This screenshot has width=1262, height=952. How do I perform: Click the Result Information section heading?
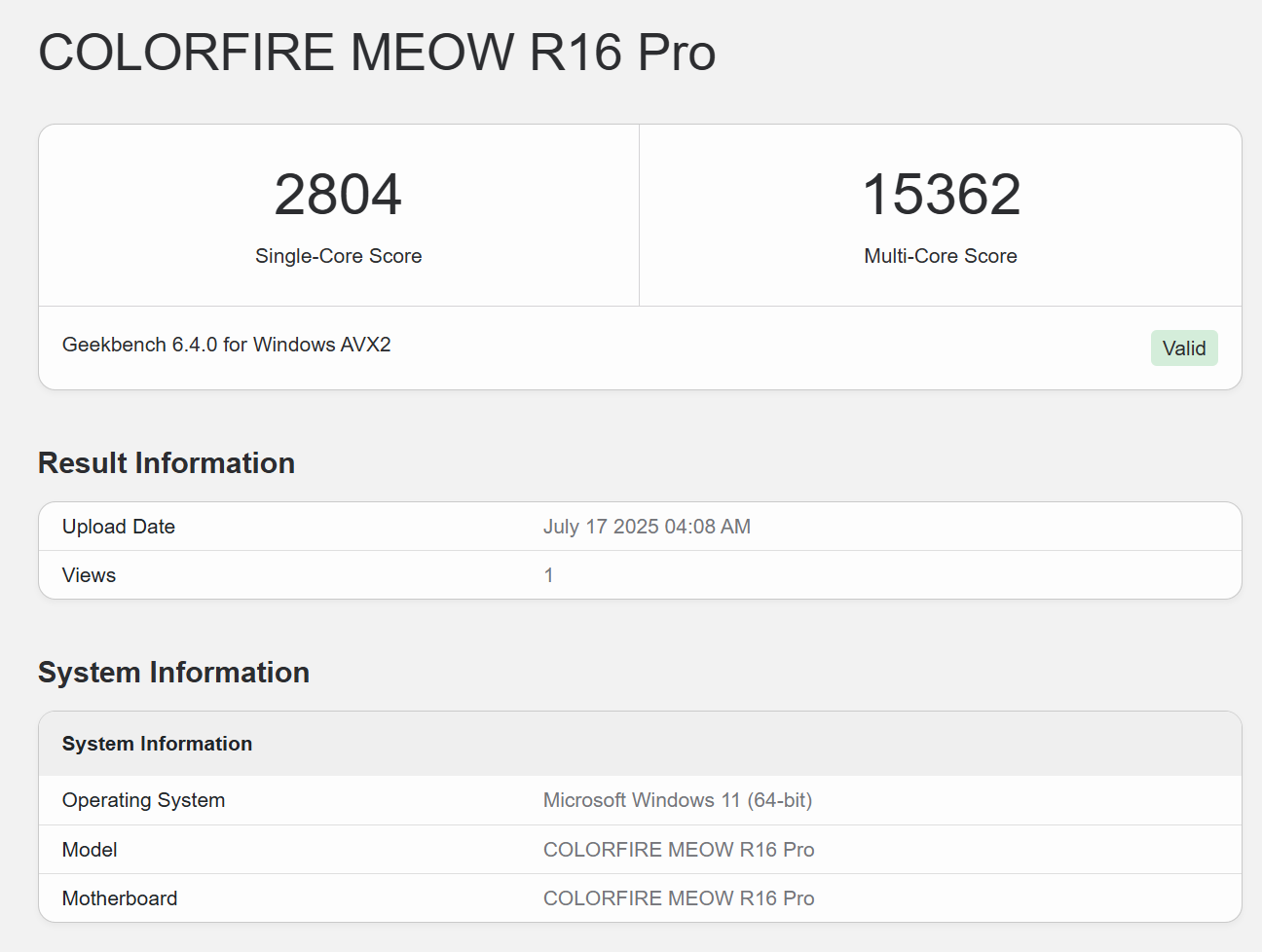pyautogui.click(x=167, y=463)
